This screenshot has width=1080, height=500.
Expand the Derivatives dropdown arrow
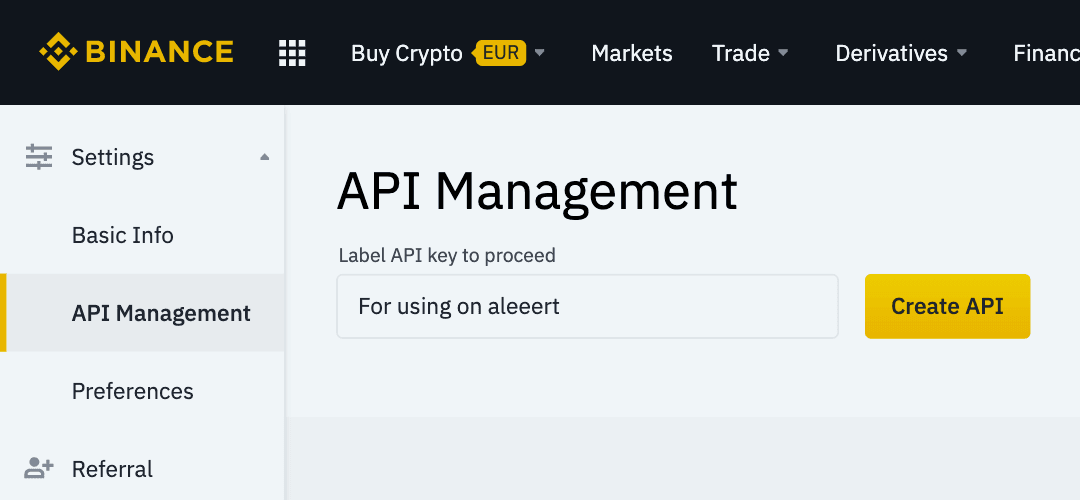(x=962, y=53)
